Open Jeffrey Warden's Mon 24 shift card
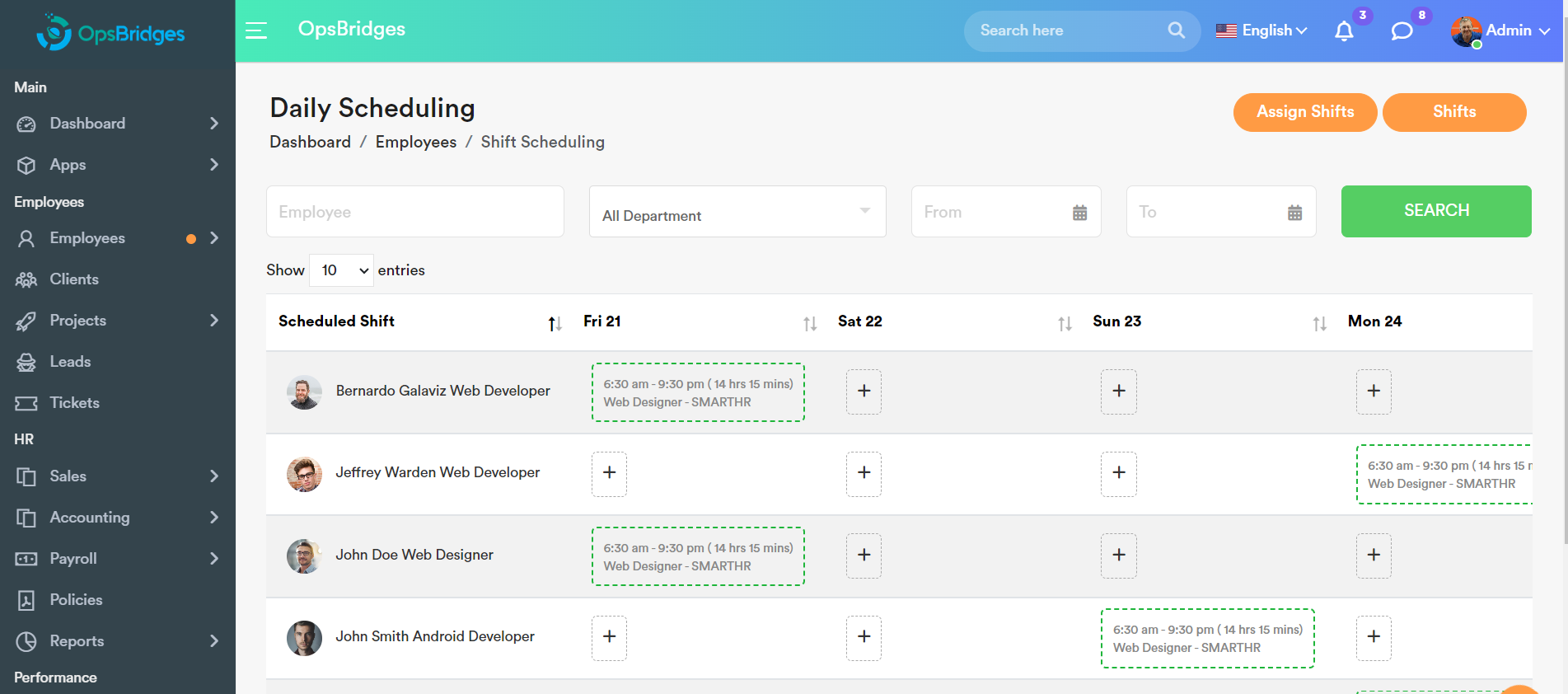The height and width of the screenshot is (694, 1568). coord(1444,474)
